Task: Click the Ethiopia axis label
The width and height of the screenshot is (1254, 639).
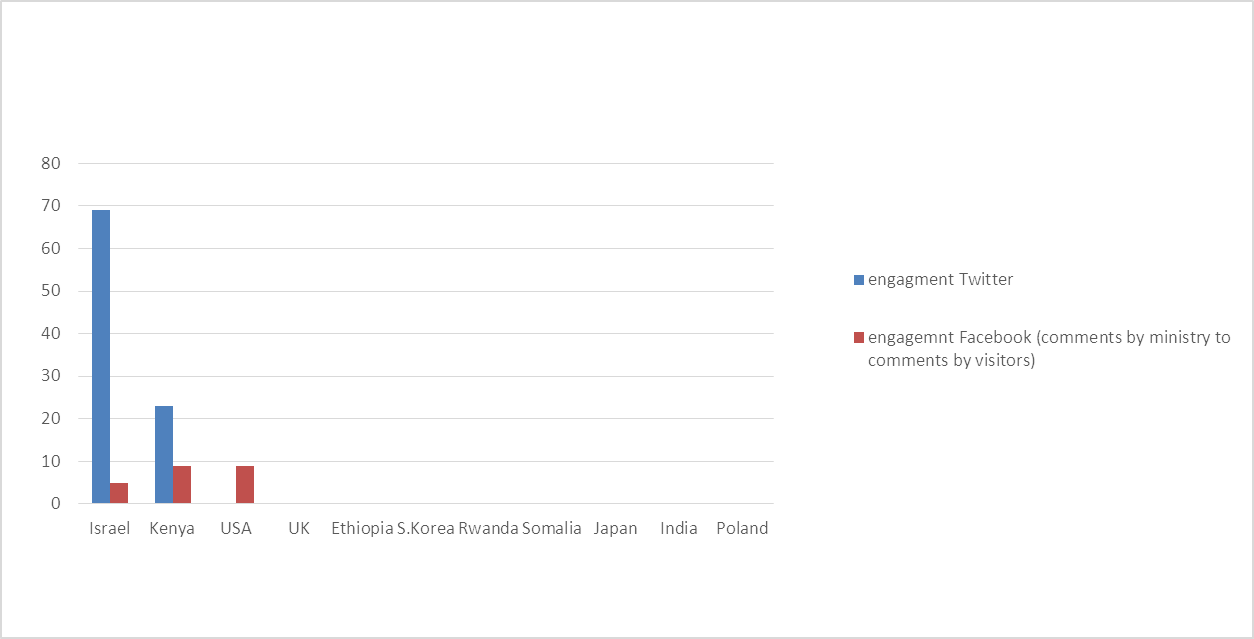Action: coord(362,528)
